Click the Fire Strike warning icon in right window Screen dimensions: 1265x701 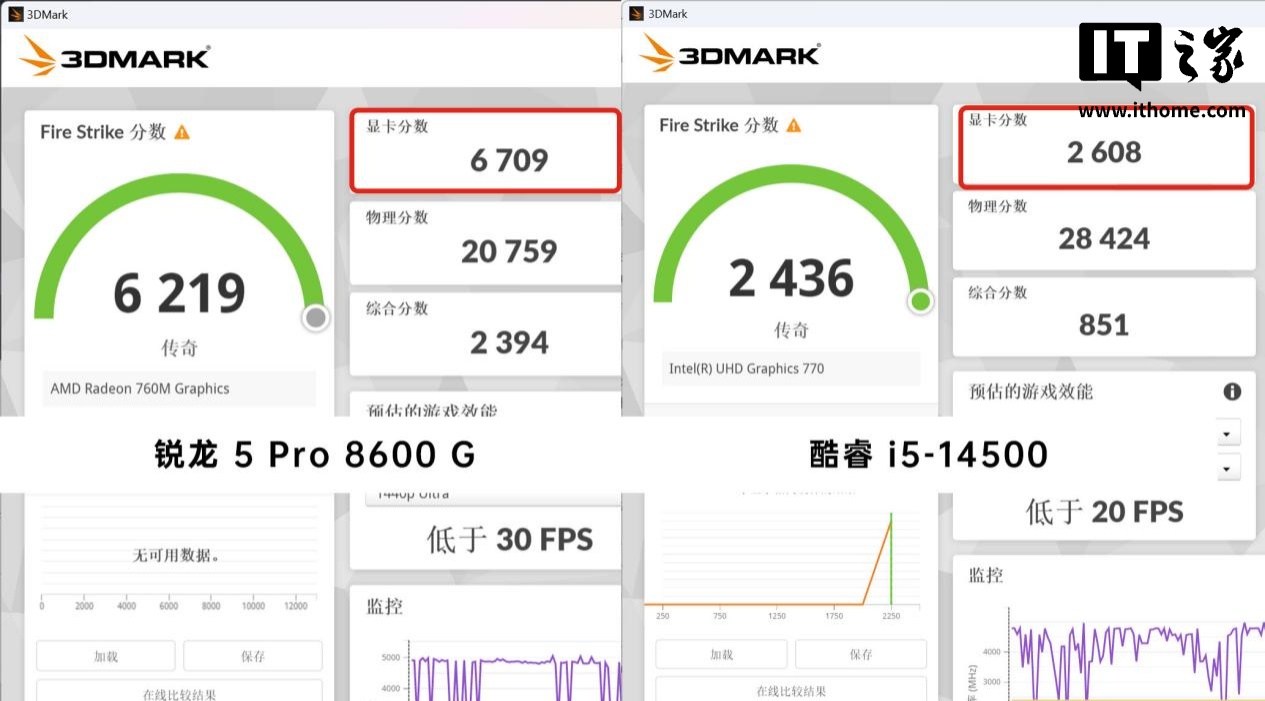tap(794, 125)
